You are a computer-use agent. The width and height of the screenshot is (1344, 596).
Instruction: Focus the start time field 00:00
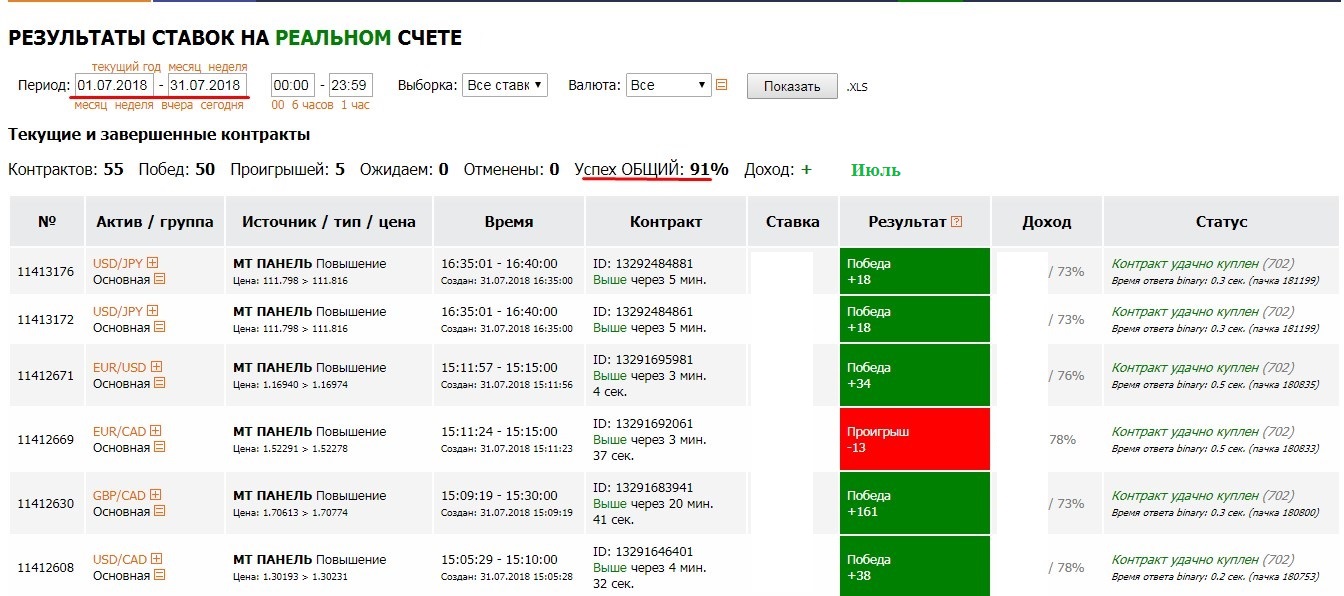292,85
